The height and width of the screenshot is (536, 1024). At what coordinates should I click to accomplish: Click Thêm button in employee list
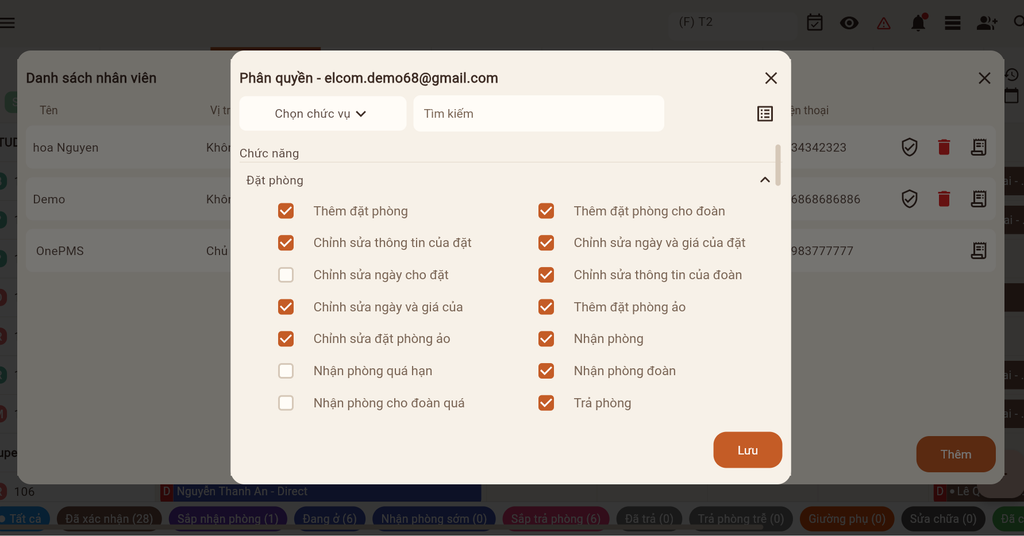(x=956, y=454)
